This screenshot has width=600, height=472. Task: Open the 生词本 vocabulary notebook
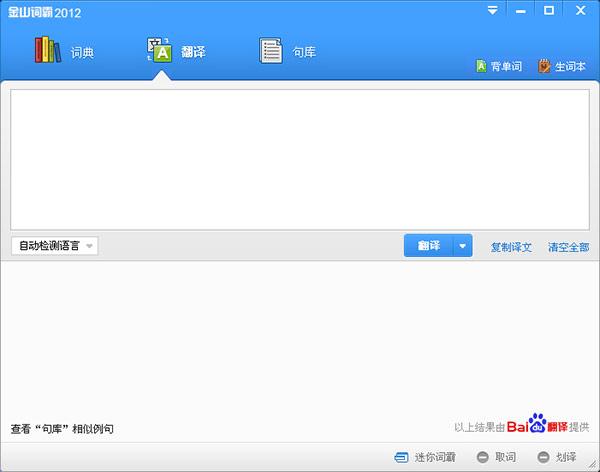point(562,67)
